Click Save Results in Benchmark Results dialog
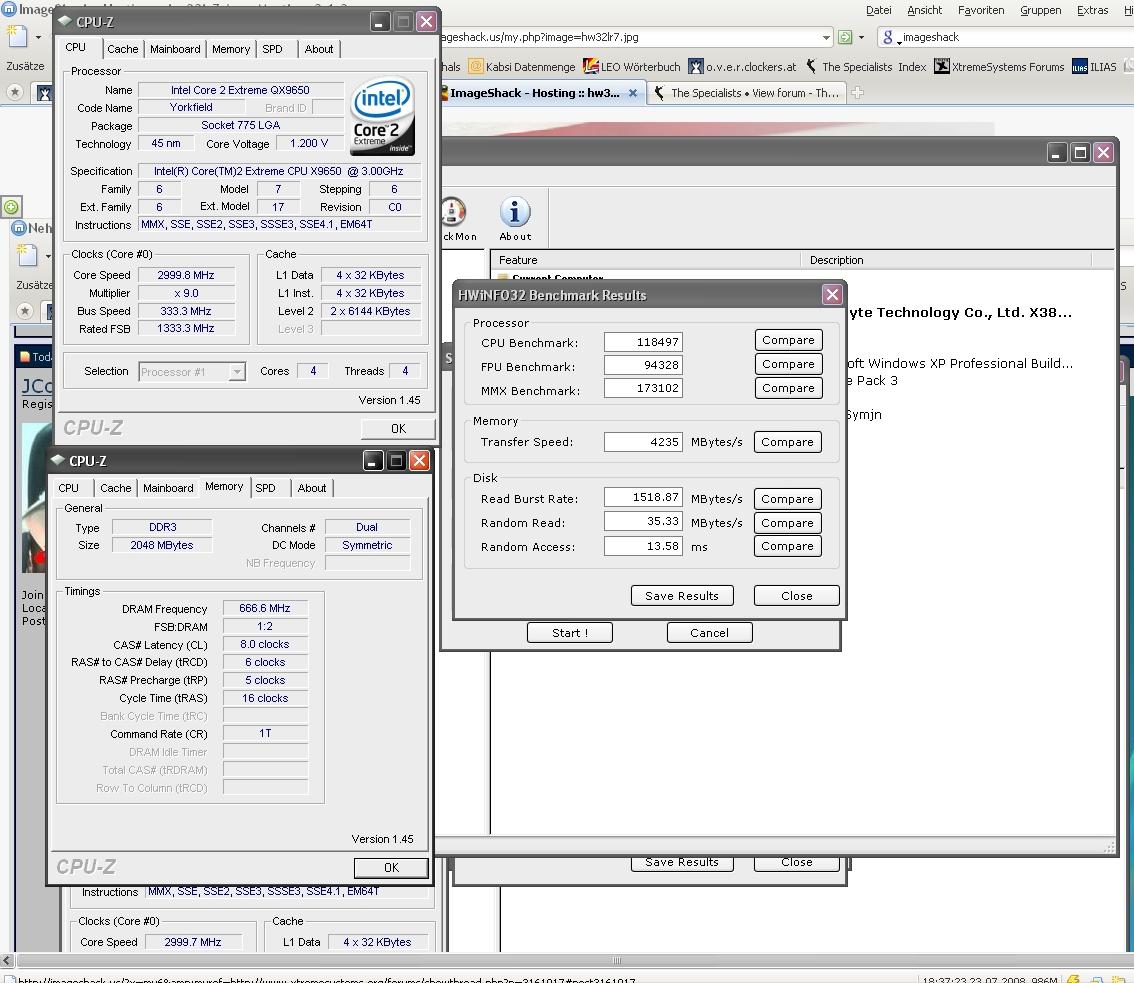1134x983 pixels. pos(682,596)
